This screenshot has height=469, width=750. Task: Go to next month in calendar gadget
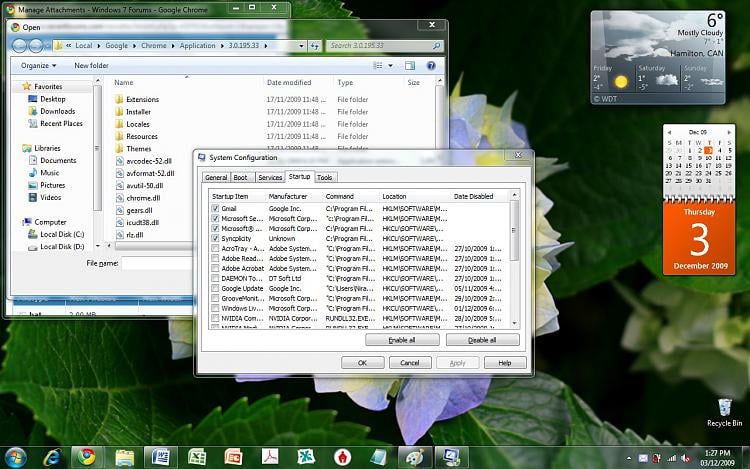point(729,132)
